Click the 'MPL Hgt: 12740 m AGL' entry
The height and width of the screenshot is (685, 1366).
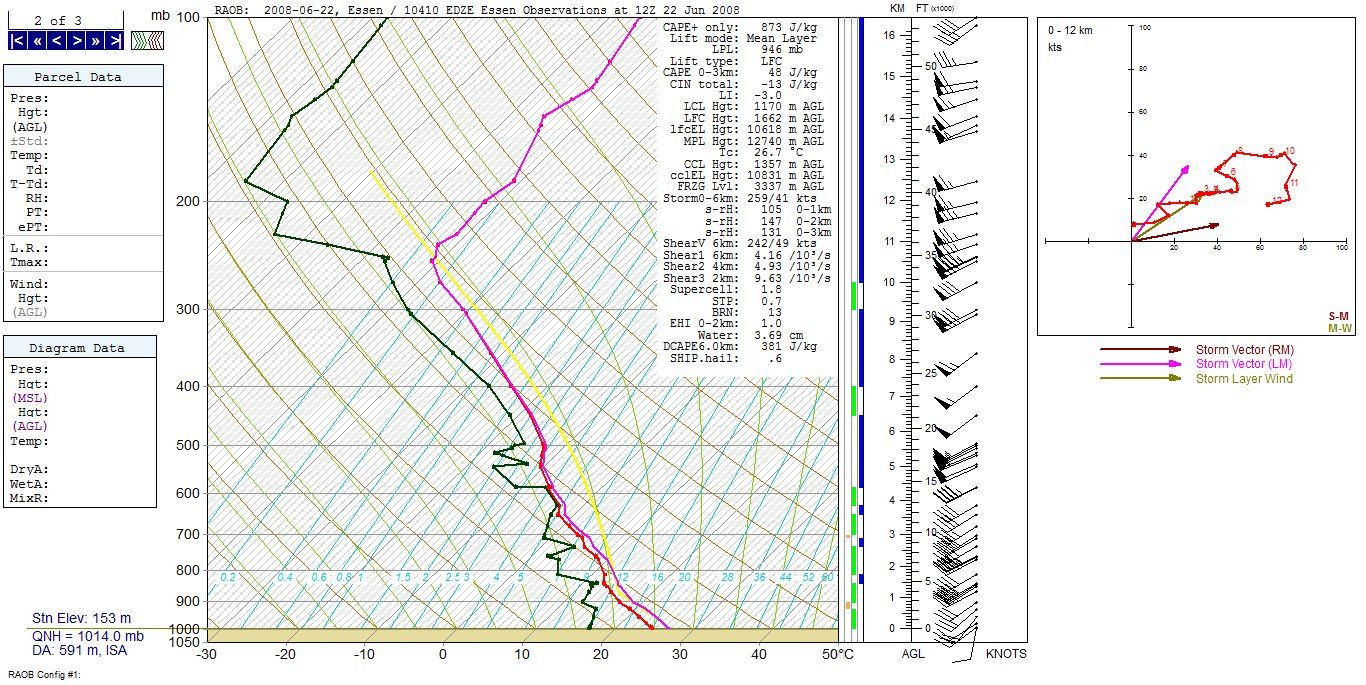(x=754, y=141)
